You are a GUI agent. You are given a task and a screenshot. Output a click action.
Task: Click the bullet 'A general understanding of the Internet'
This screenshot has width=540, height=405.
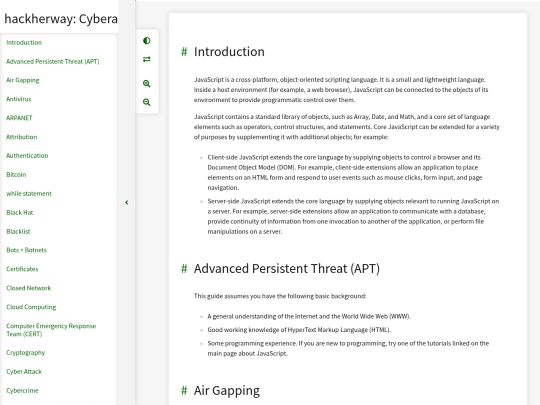point(309,316)
